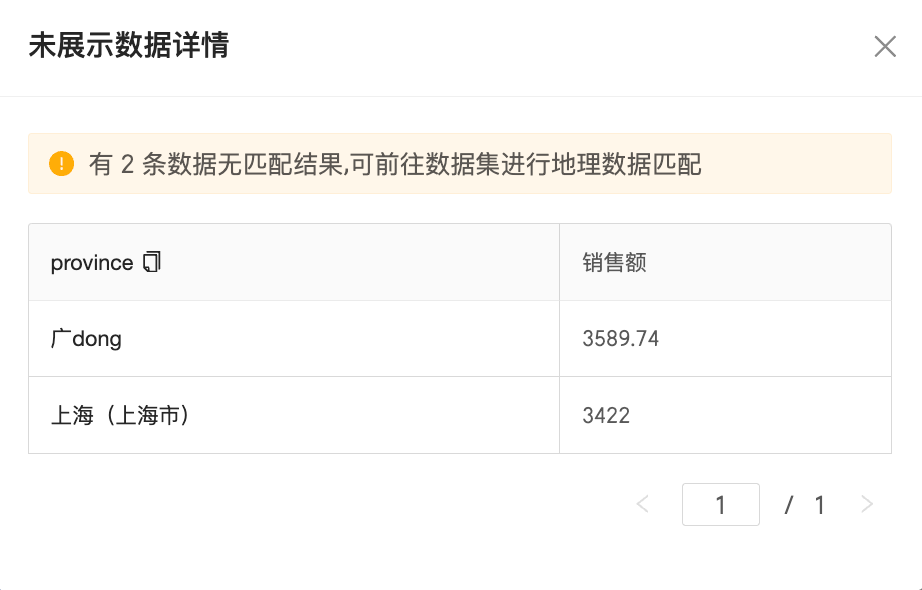Click the dialog title 未展示数据详情

[x=129, y=46]
